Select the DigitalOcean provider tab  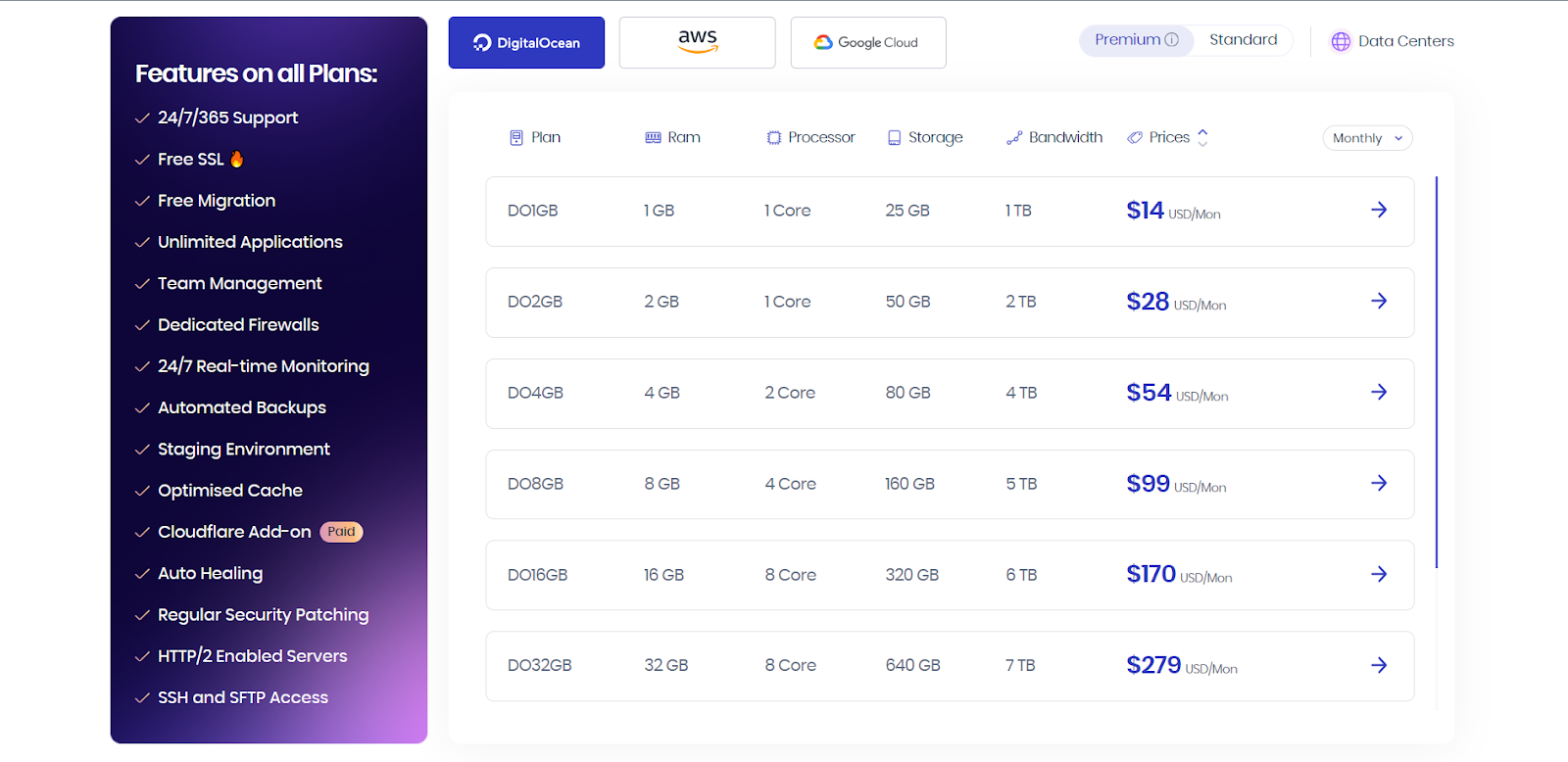click(526, 42)
